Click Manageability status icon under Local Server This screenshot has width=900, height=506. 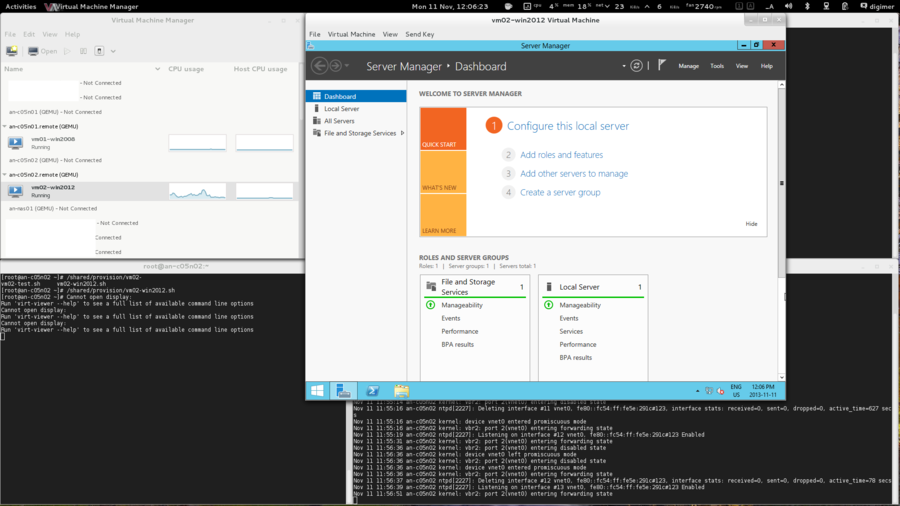coord(549,305)
